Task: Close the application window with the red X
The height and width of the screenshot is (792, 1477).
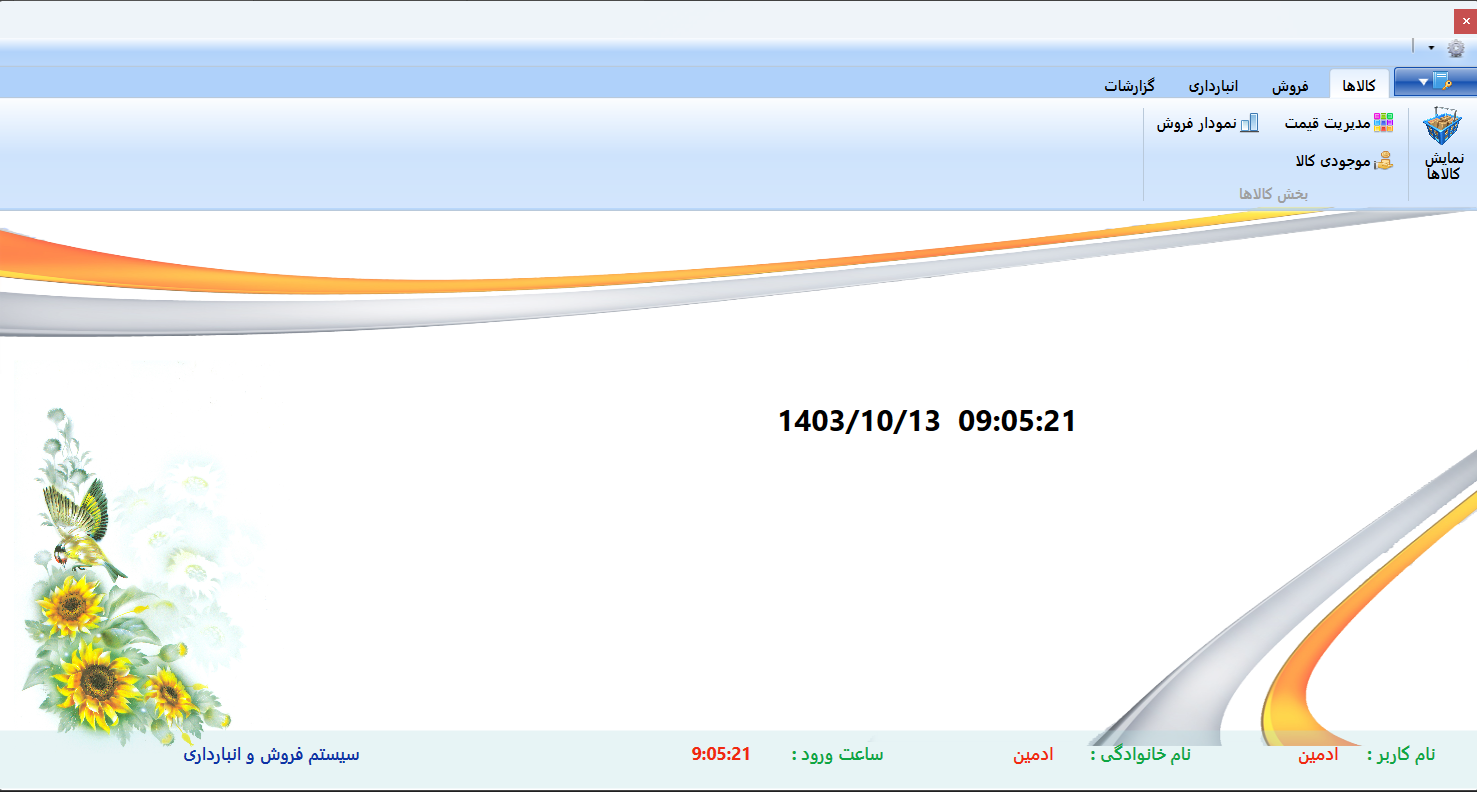Action: coord(1466,21)
